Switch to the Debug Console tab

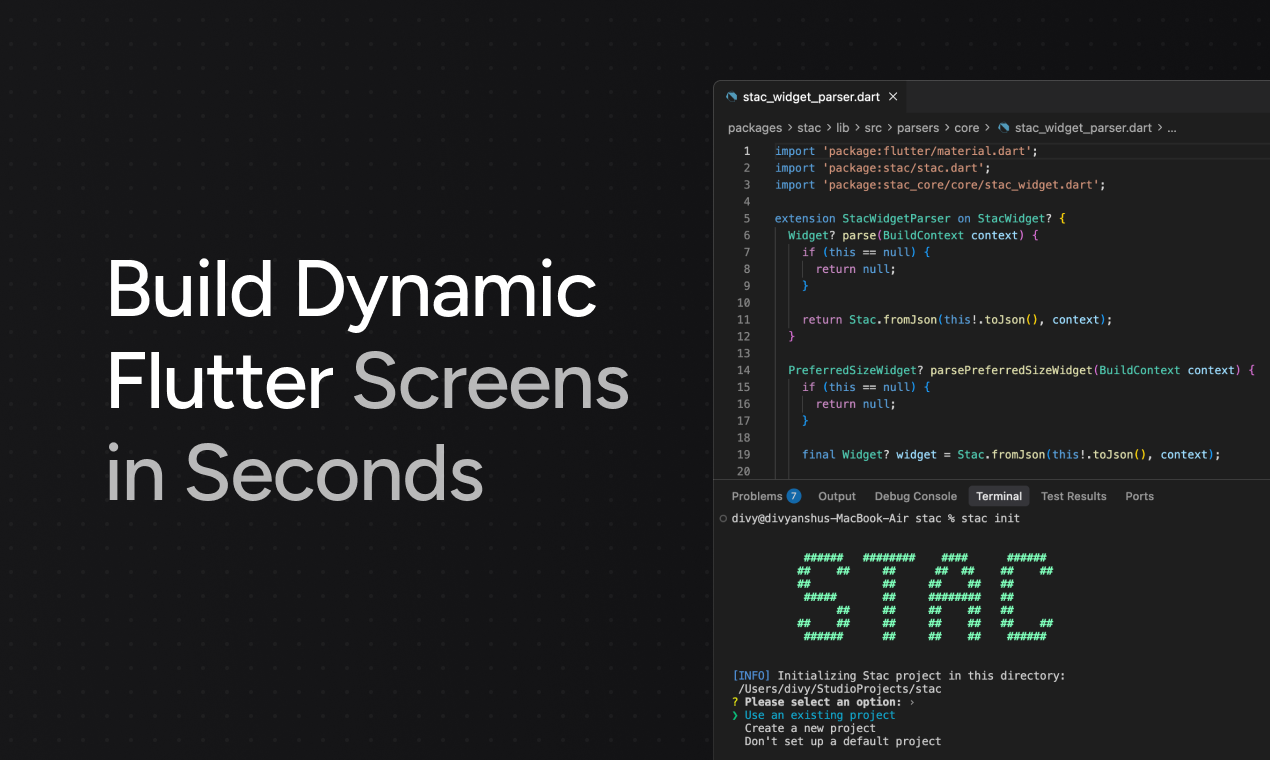(x=915, y=496)
